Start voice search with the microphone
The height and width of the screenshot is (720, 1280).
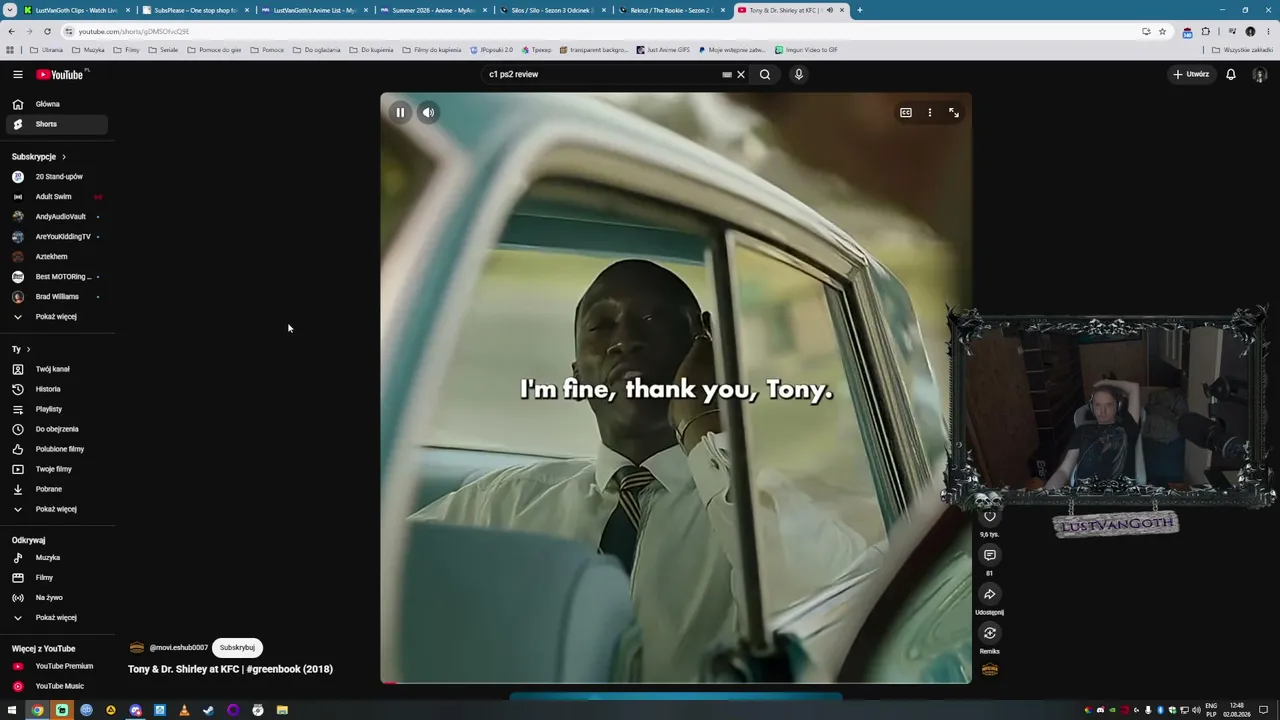click(799, 74)
